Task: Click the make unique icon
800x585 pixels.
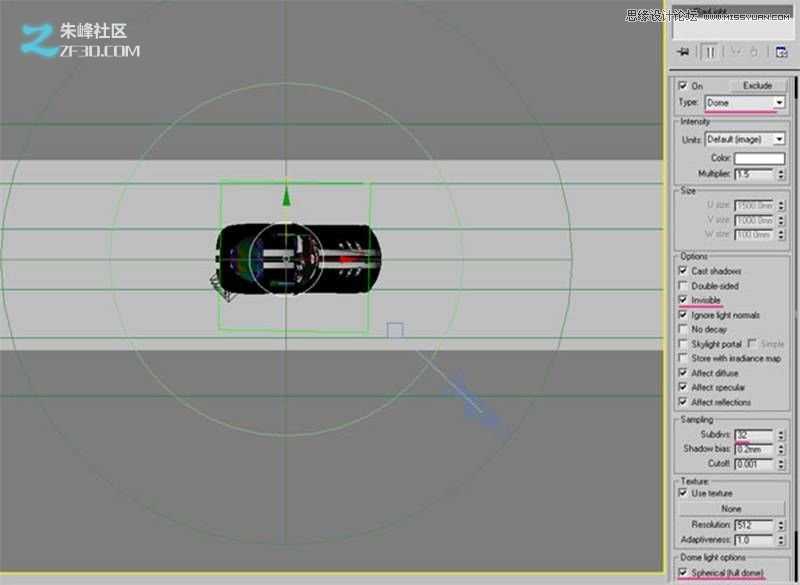Action: click(x=735, y=52)
